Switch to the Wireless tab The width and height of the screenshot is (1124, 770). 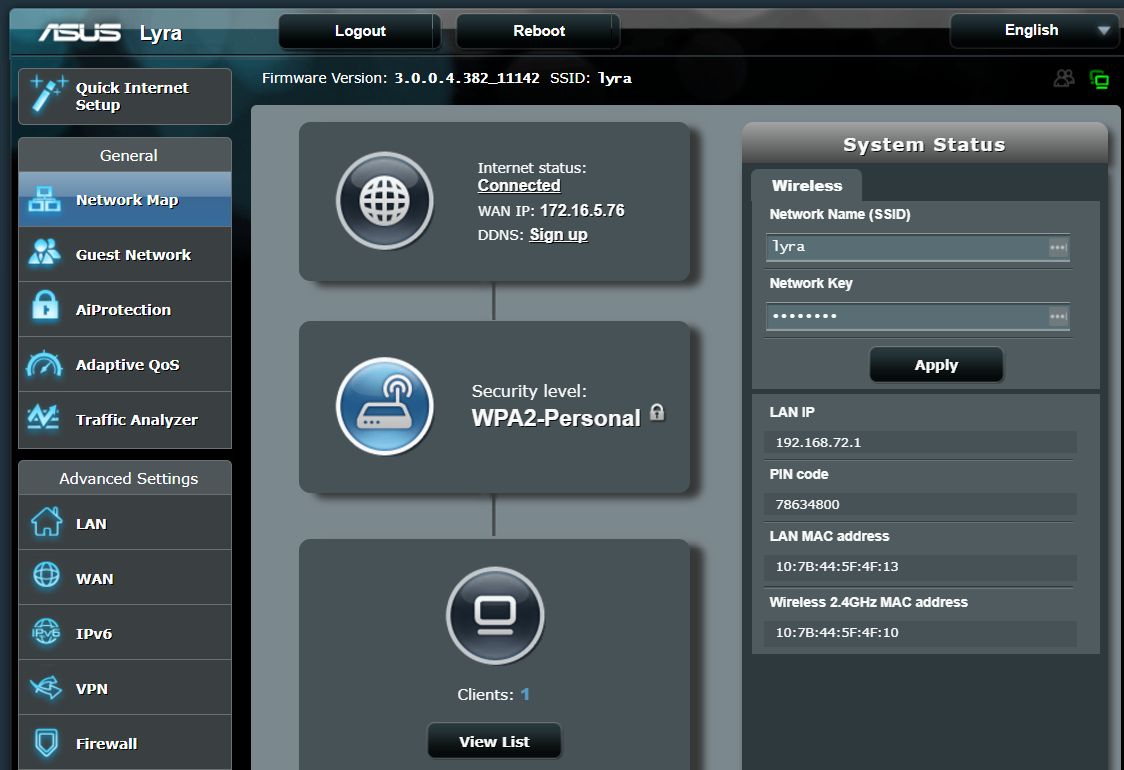point(806,186)
